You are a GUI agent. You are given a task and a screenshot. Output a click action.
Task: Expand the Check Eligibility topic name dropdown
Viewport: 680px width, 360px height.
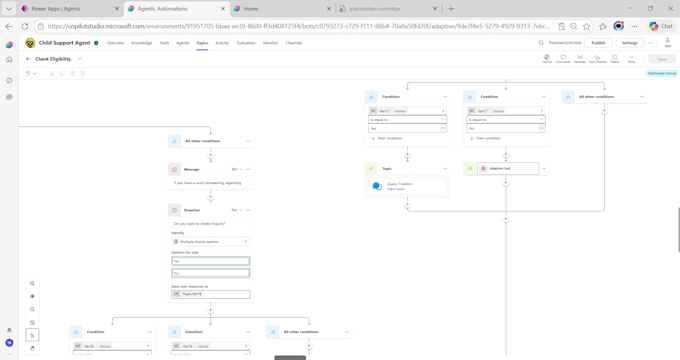pos(79,59)
